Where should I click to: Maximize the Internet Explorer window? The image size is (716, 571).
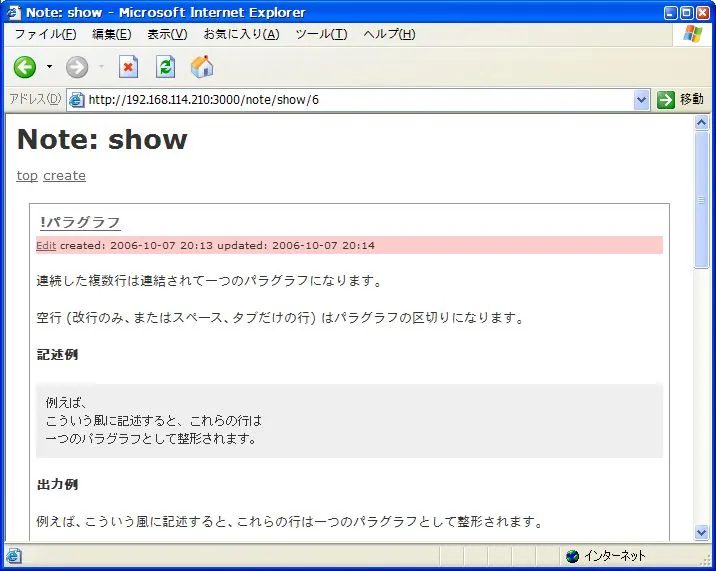click(687, 13)
